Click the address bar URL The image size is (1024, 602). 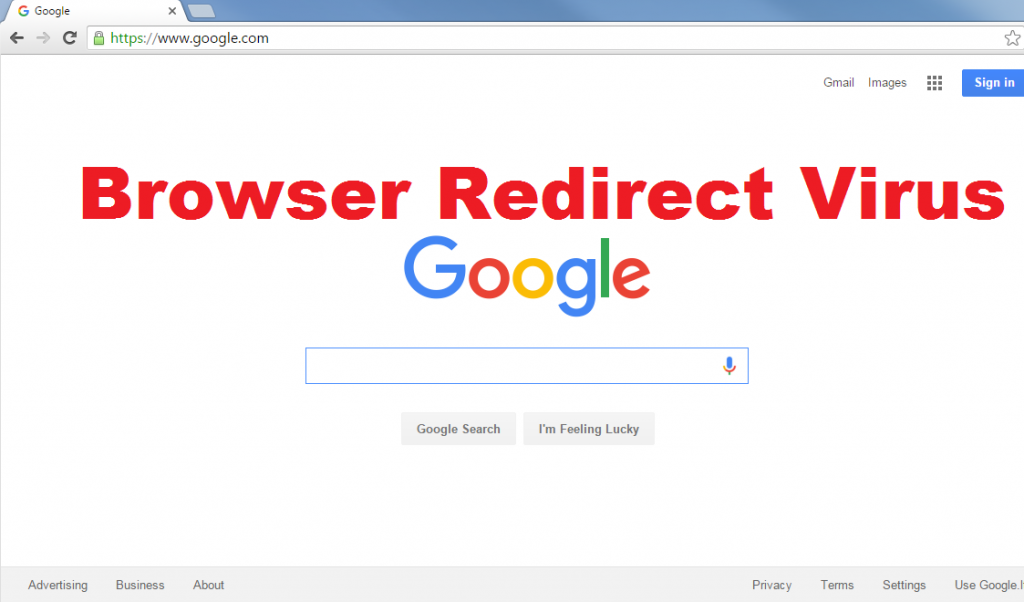(x=189, y=38)
